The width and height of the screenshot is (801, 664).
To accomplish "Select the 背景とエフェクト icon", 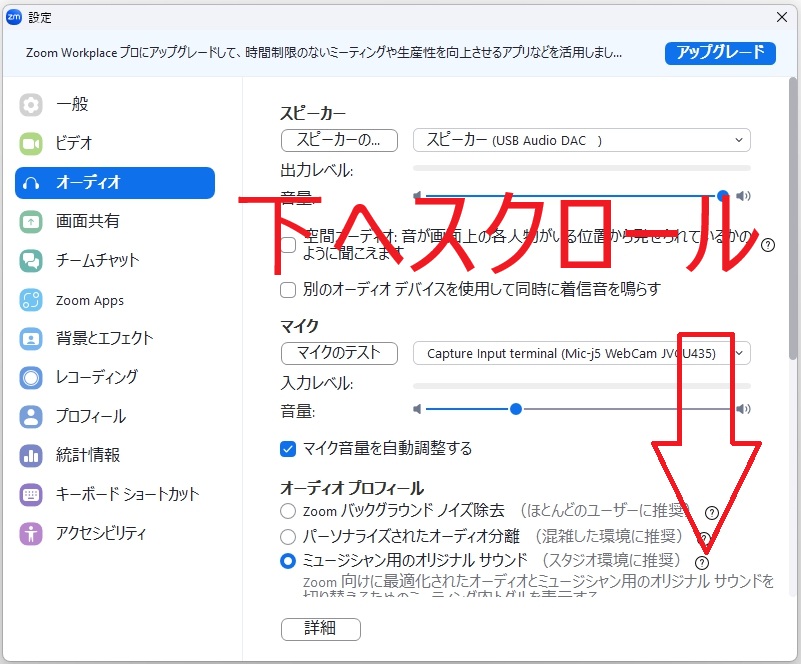I will point(31,339).
